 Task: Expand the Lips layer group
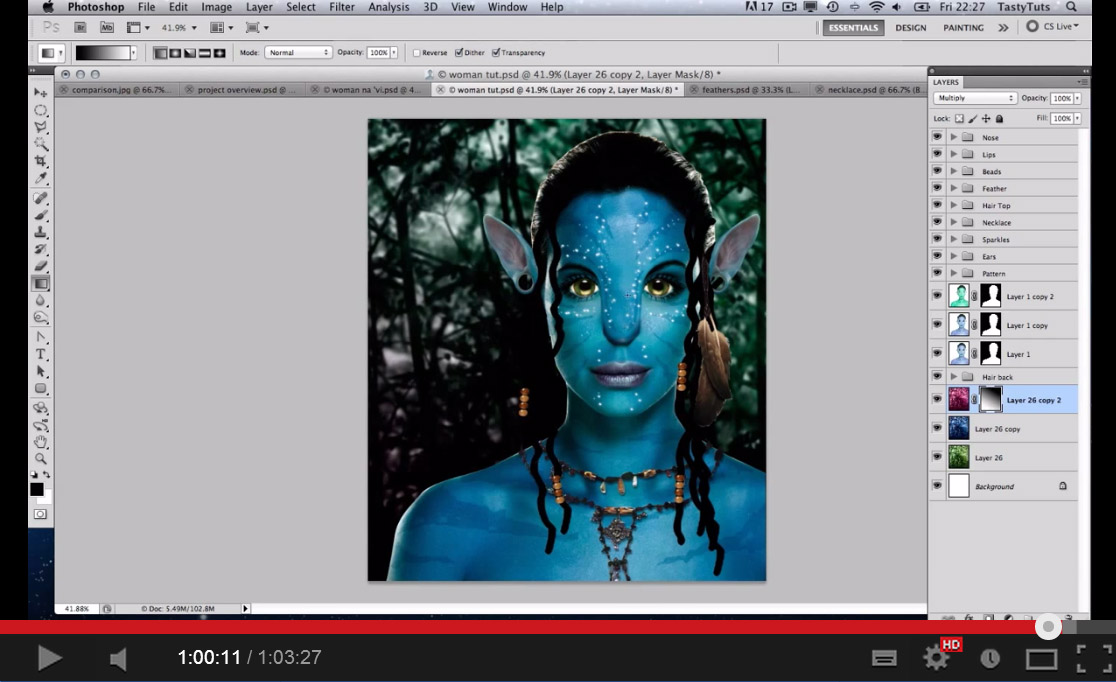954,154
